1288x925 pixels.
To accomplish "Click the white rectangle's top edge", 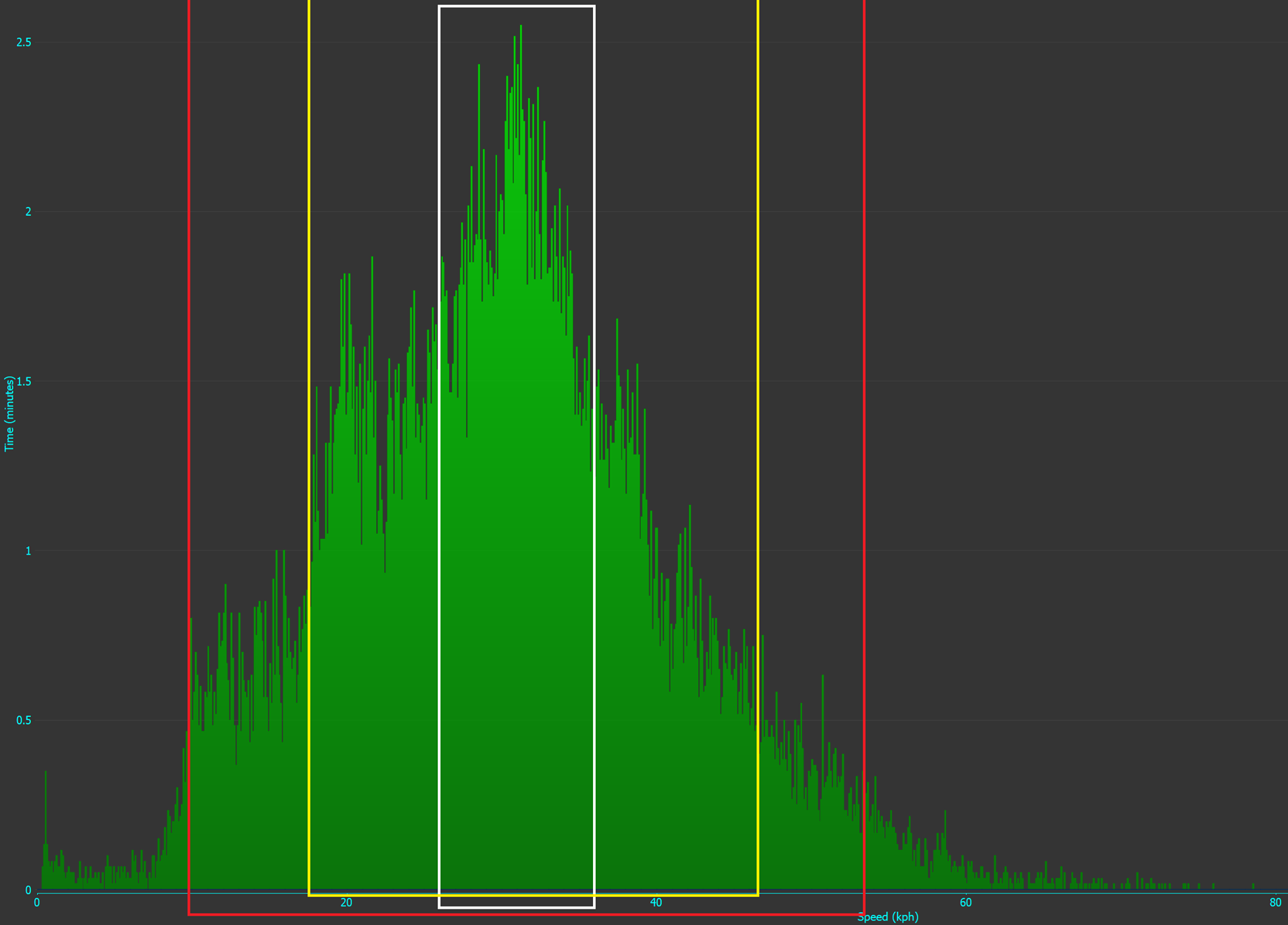I will 516,6.
